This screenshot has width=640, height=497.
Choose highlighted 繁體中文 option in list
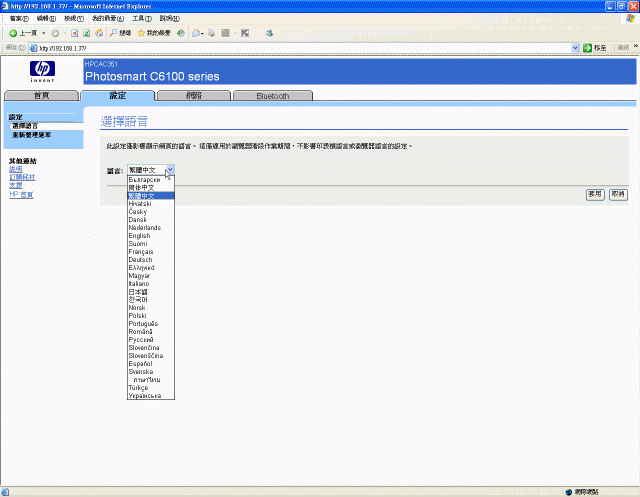click(x=151, y=196)
